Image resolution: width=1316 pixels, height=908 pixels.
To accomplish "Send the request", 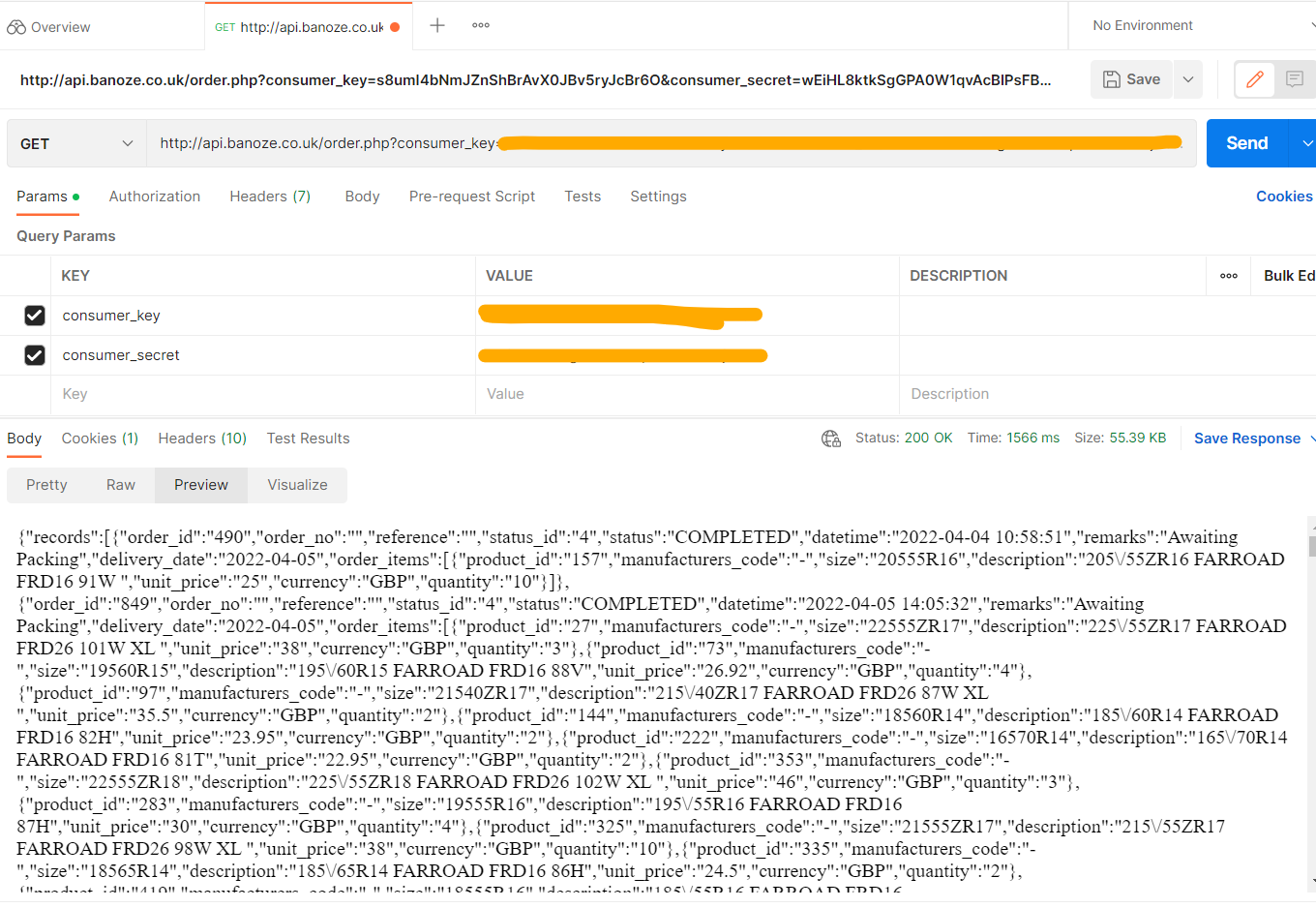I will tap(1247, 143).
